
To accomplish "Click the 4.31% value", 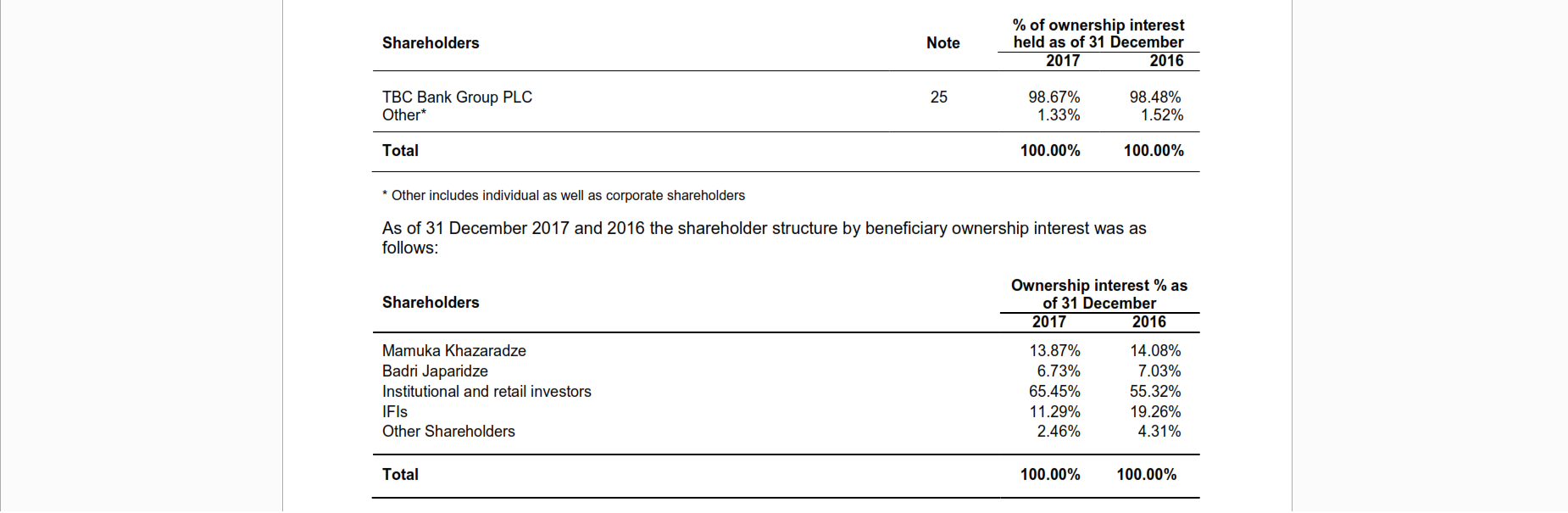I will [x=1159, y=432].
